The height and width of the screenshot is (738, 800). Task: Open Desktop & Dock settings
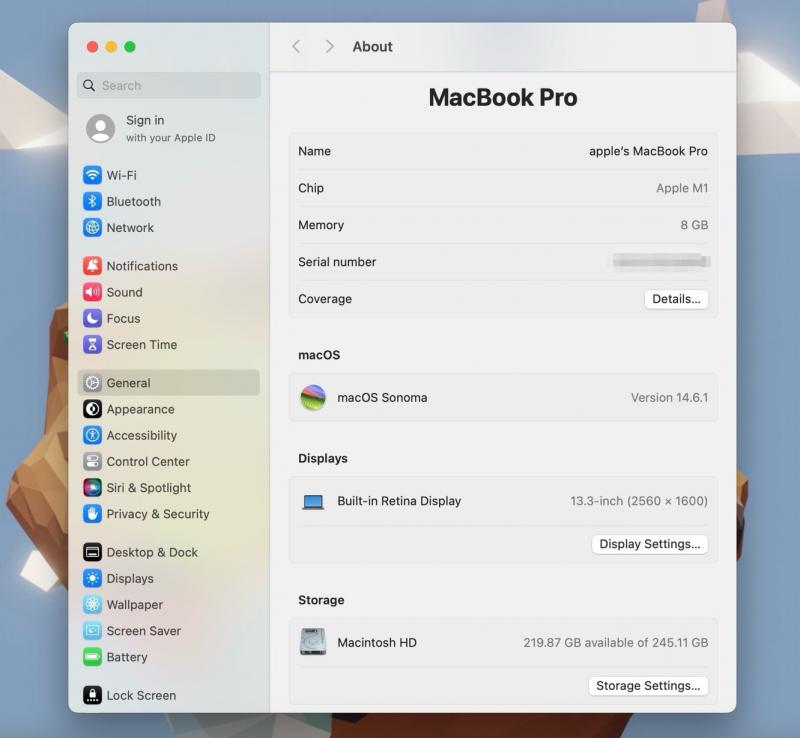point(152,552)
